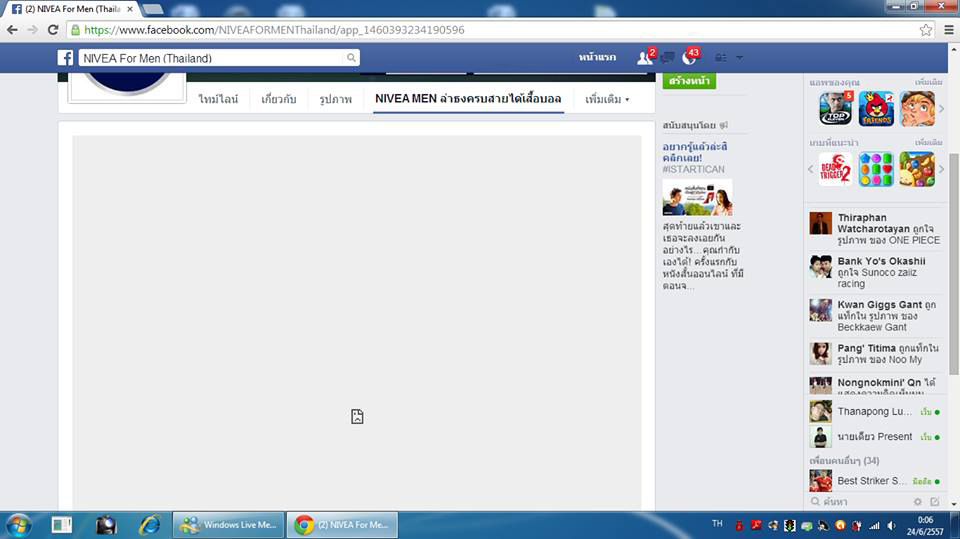The width and height of the screenshot is (960, 539).
Task: Click the network signal bars tray icon
Action: pyautogui.click(x=874, y=526)
